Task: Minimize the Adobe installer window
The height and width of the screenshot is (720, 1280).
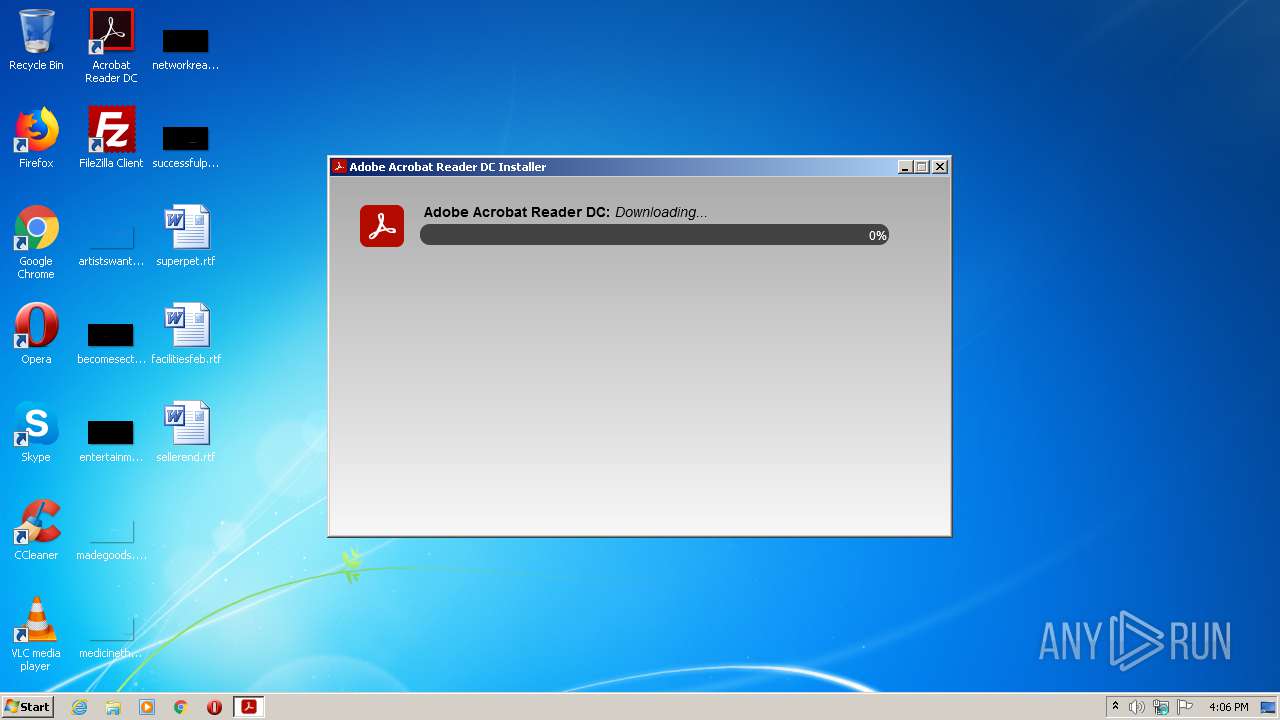Action: coord(905,167)
